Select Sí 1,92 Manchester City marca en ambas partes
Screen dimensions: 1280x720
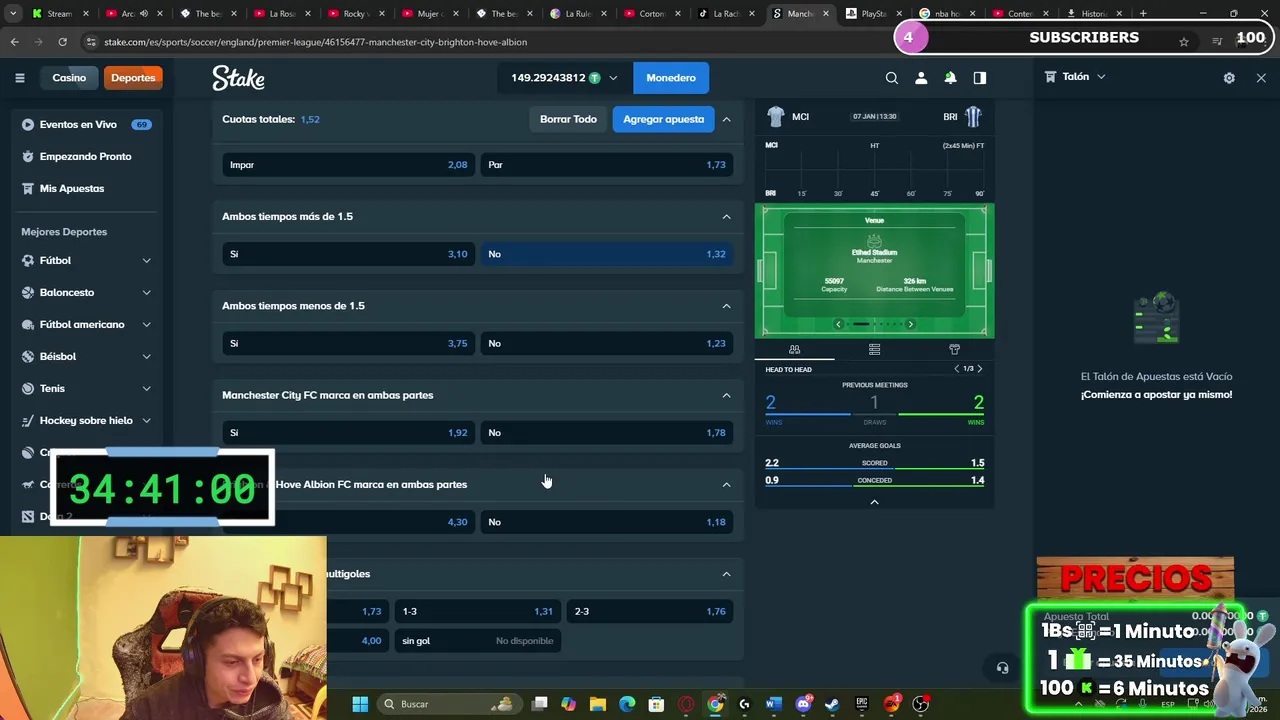click(349, 433)
